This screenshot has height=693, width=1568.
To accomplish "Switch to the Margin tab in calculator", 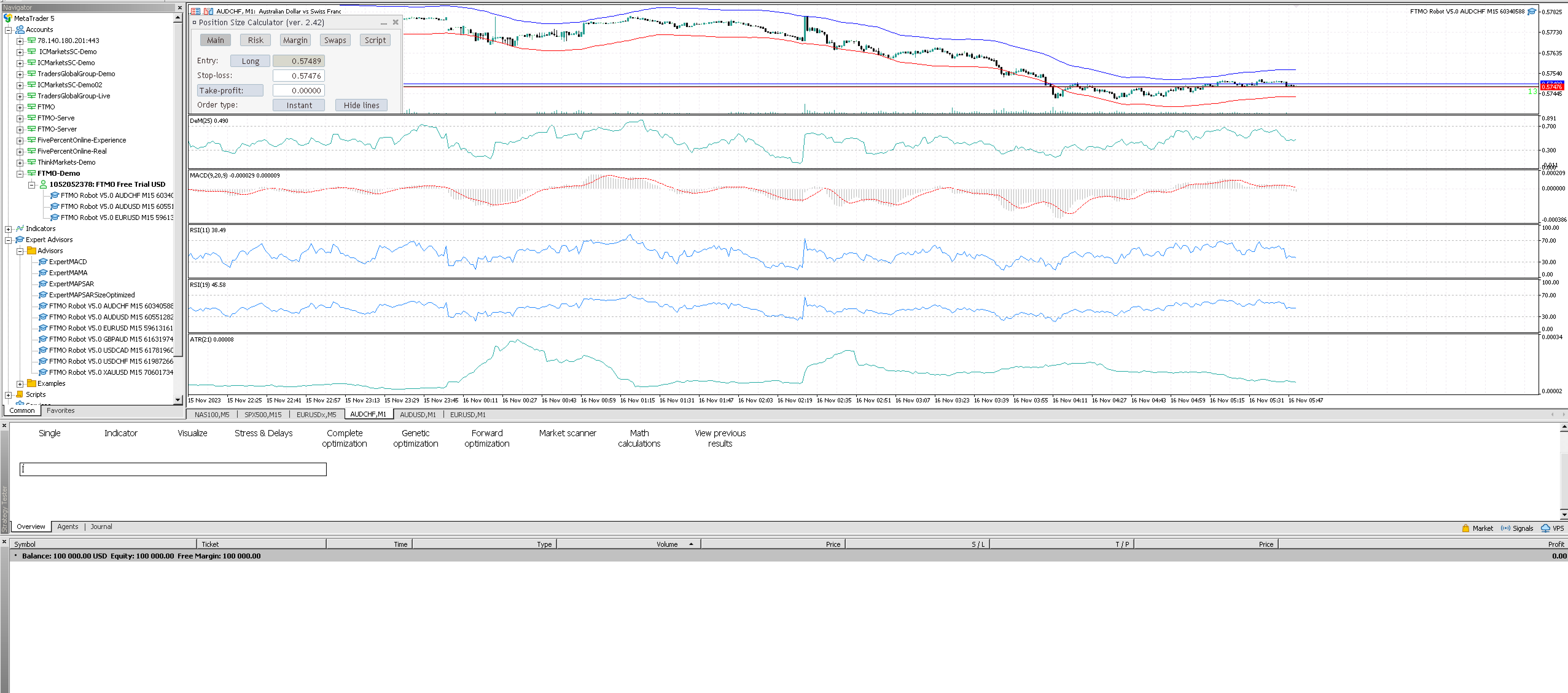I will pyautogui.click(x=295, y=40).
